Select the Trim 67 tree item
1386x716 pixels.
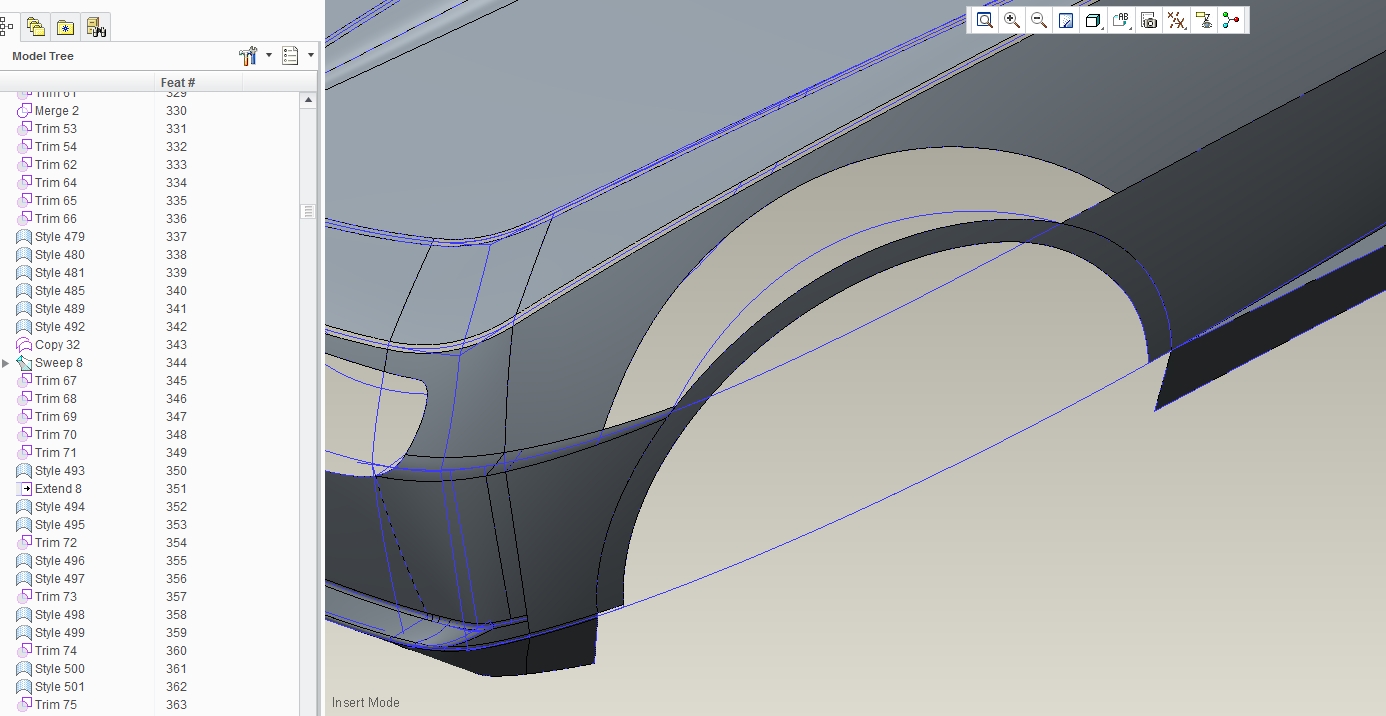(x=56, y=381)
